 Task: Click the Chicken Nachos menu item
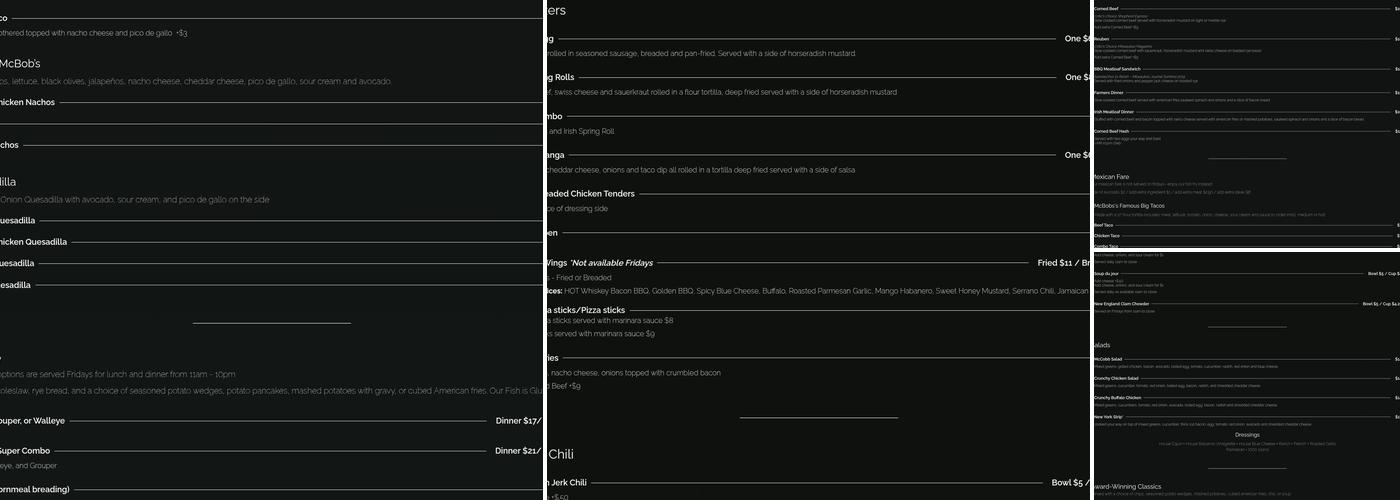[27, 102]
